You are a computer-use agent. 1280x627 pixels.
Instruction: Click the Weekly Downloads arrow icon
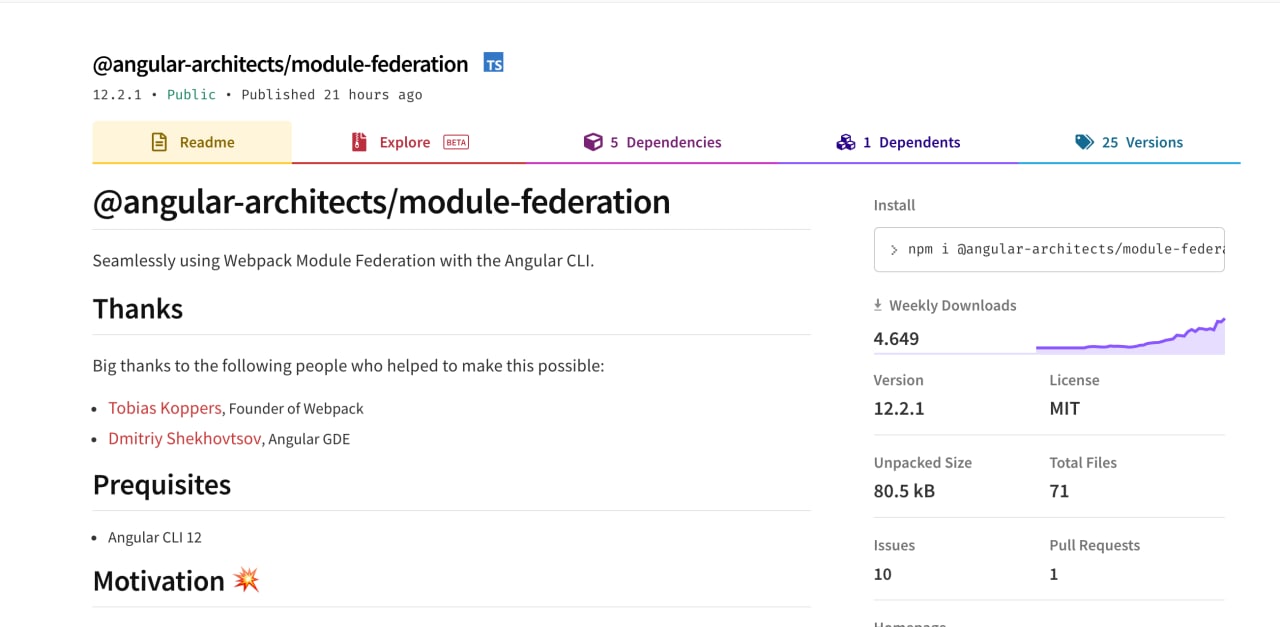coord(878,305)
